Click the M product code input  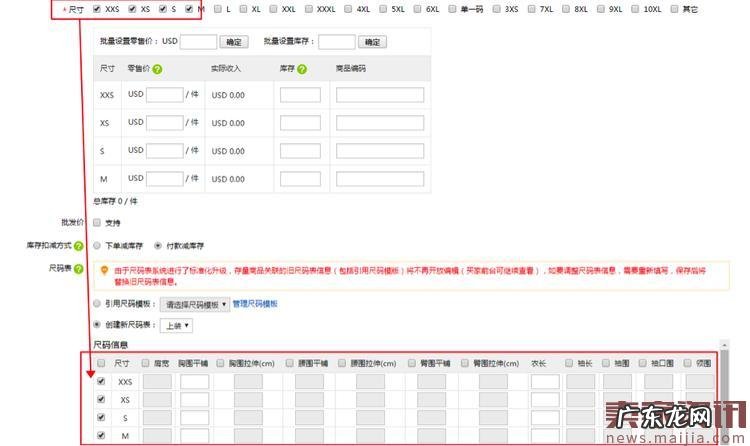(380, 179)
